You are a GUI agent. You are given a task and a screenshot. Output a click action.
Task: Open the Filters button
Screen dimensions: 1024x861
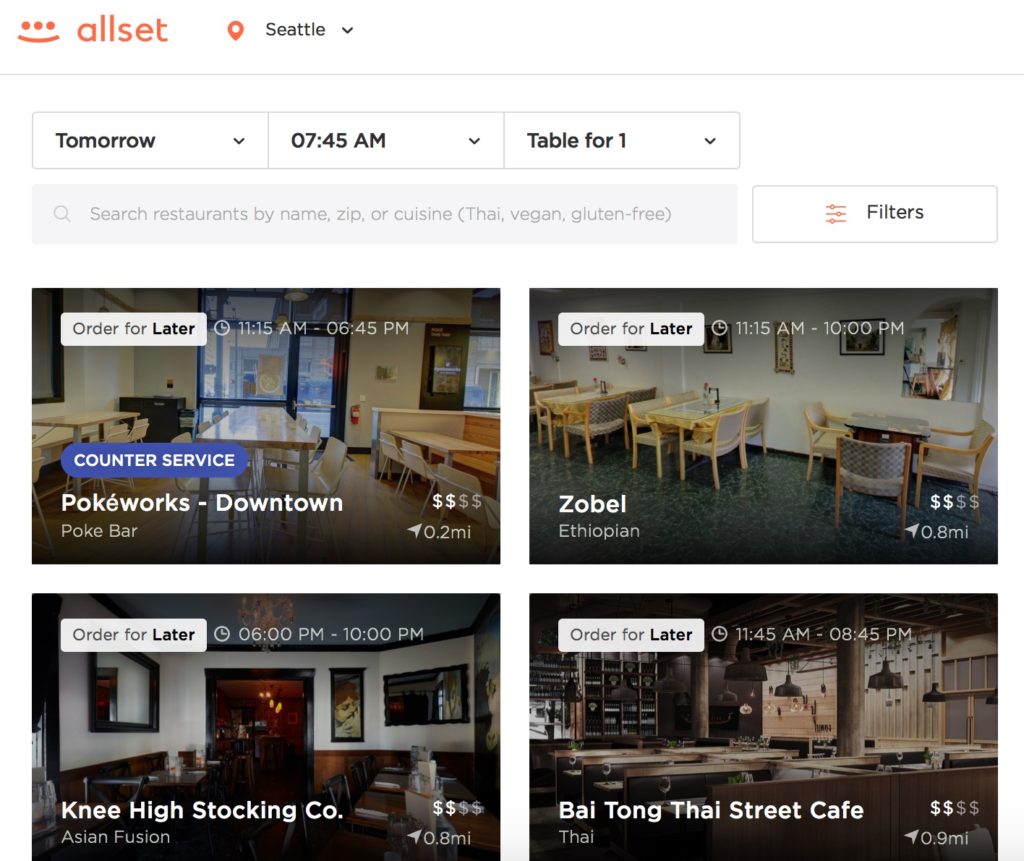point(874,214)
